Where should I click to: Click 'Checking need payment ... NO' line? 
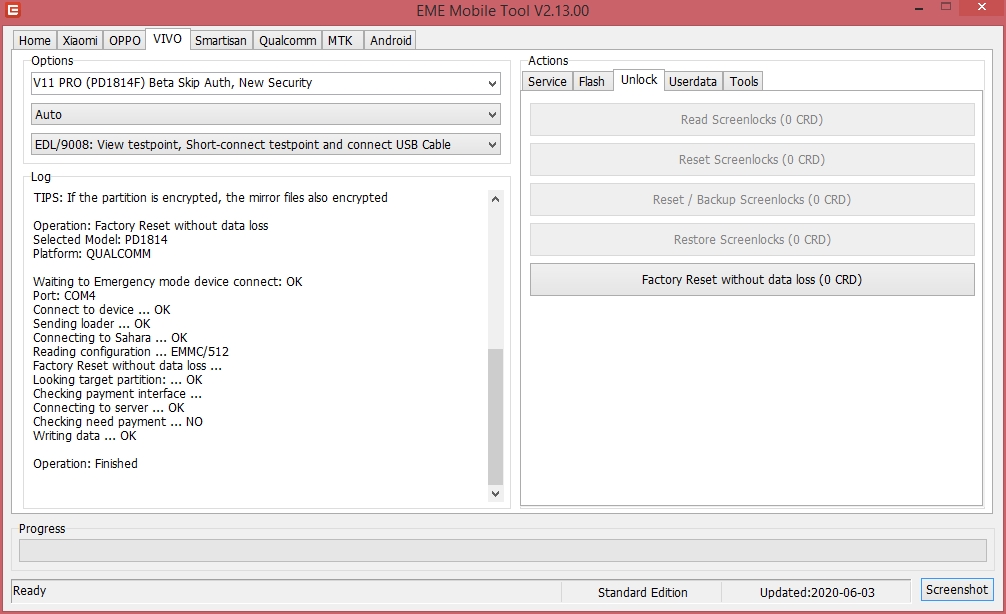(x=117, y=422)
